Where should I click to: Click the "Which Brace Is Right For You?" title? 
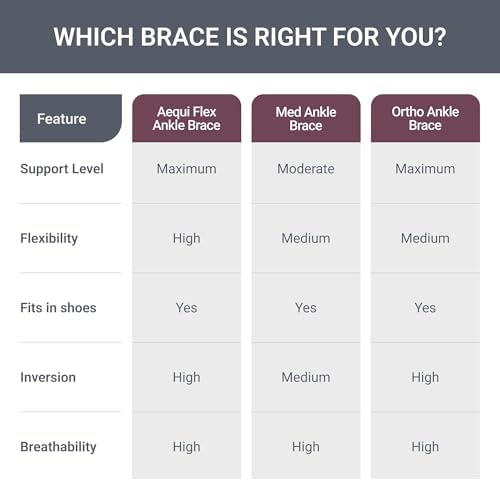pos(250,37)
